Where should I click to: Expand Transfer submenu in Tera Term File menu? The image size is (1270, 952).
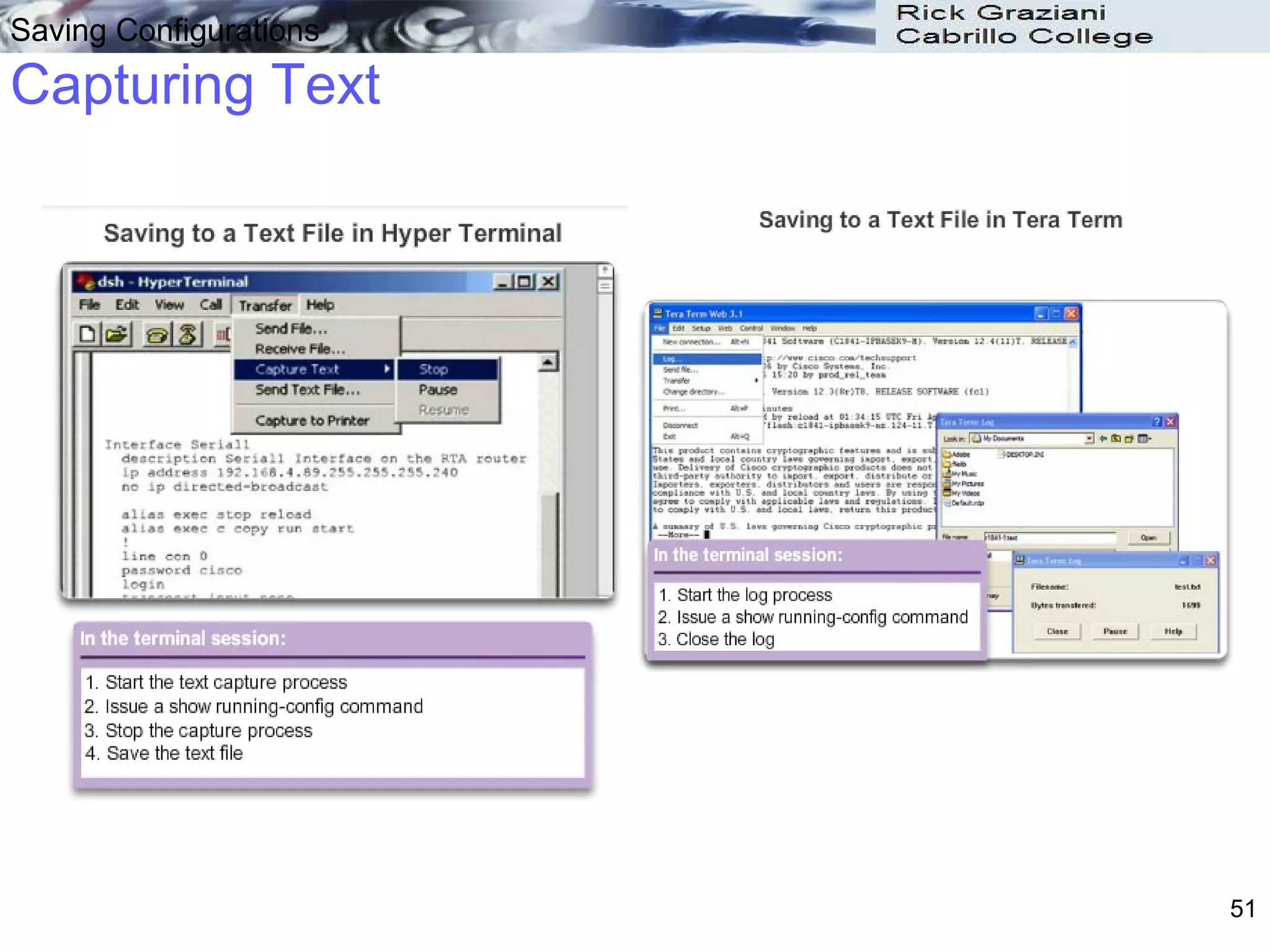coord(706,381)
